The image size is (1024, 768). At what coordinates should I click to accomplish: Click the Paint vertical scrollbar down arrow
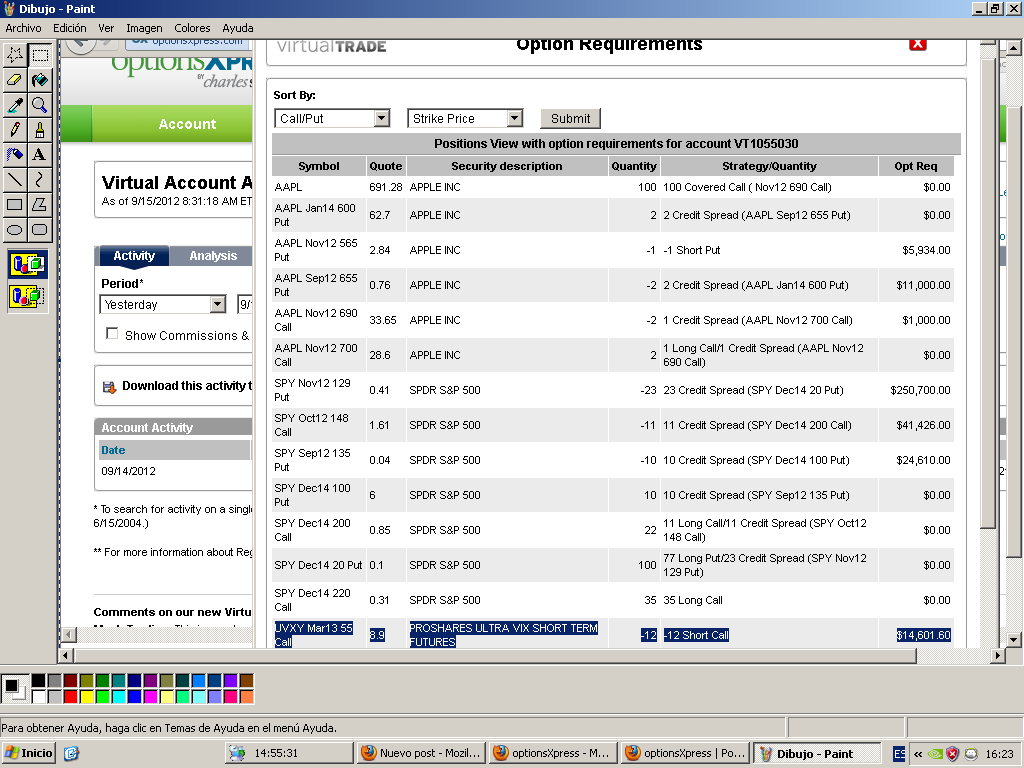tap(1014, 640)
